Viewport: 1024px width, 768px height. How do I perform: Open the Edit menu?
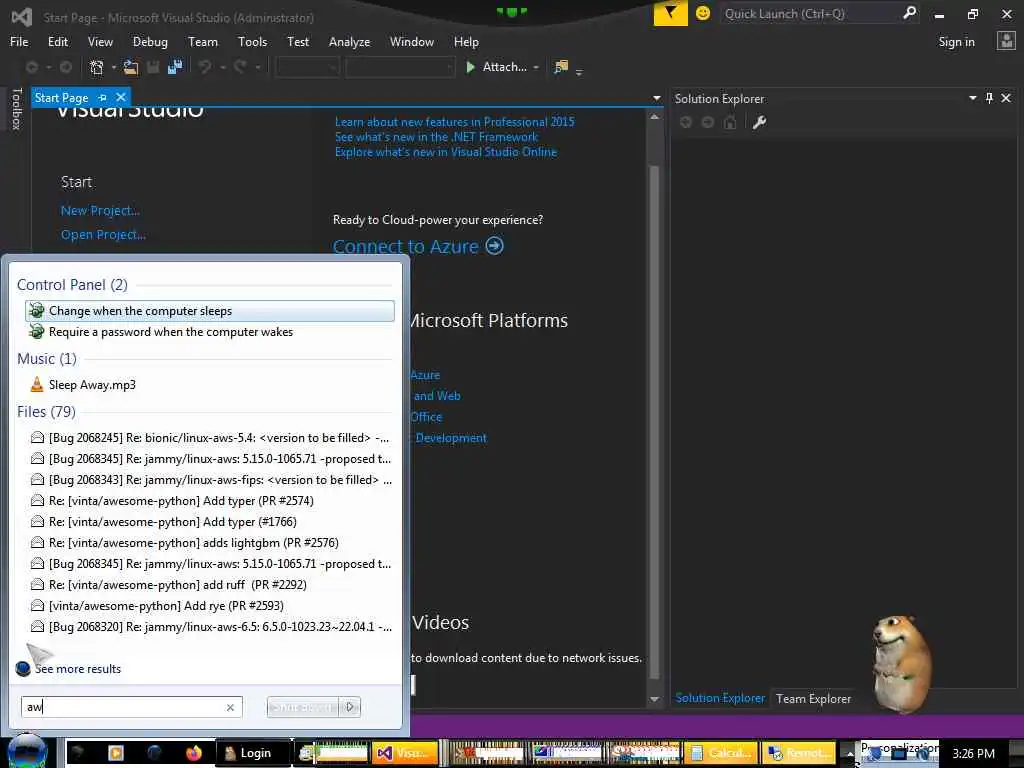tap(57, 42)
